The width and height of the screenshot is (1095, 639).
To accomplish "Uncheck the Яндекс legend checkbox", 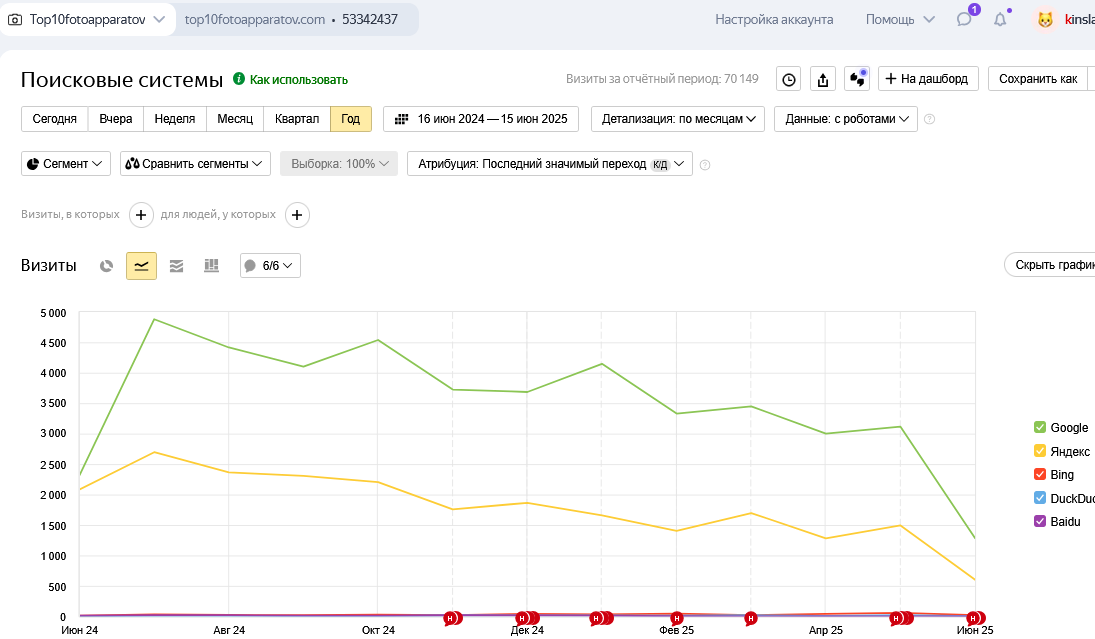I will point(1040,452).
